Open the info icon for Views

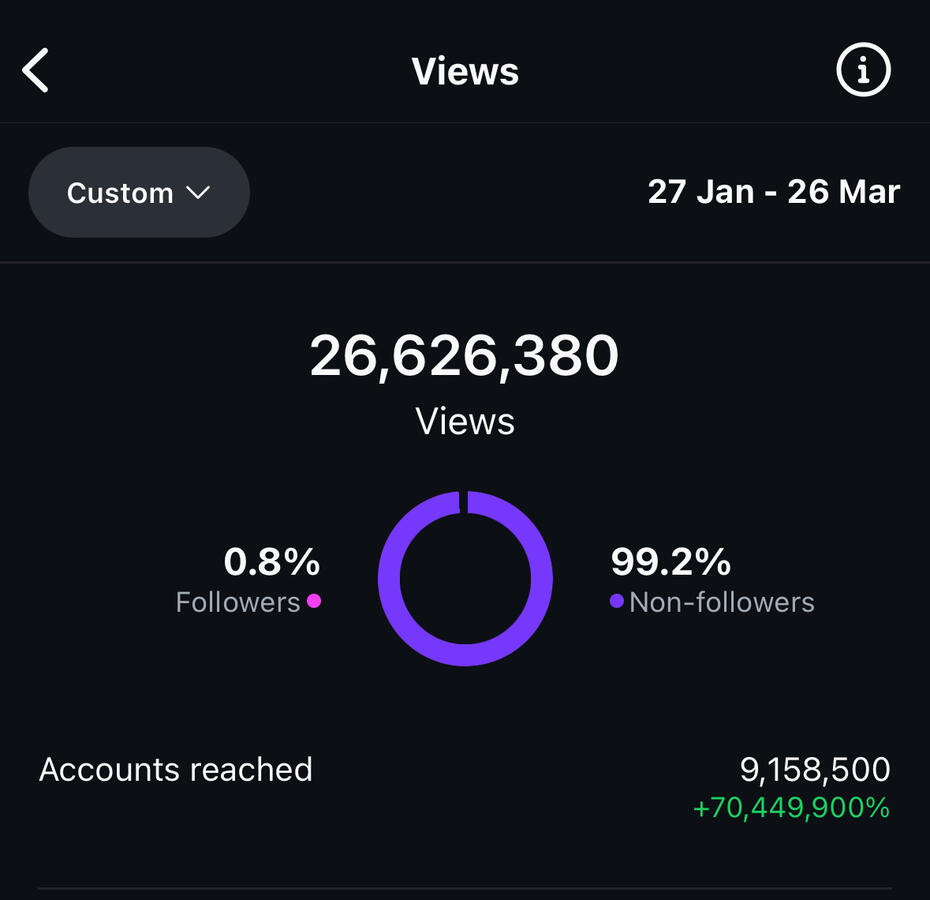click(862, 71)
